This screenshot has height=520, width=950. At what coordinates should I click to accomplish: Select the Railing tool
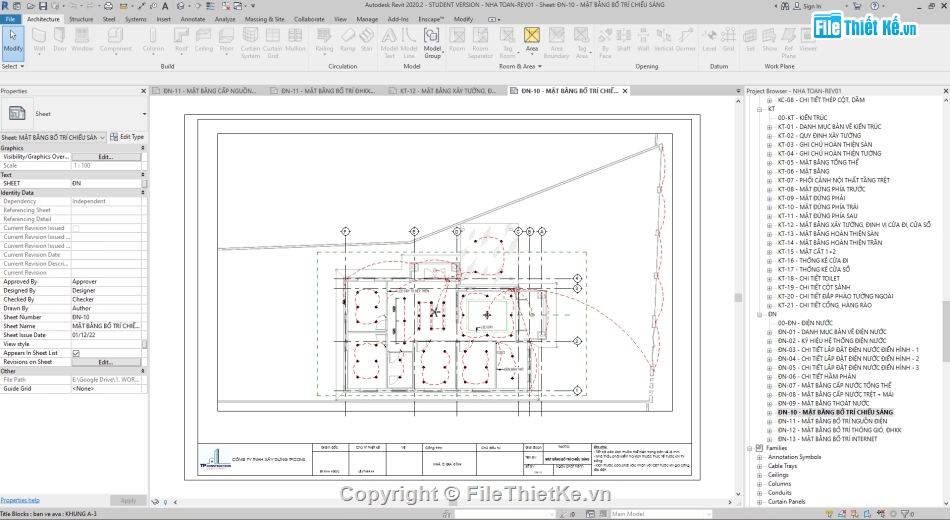[324, 40]
